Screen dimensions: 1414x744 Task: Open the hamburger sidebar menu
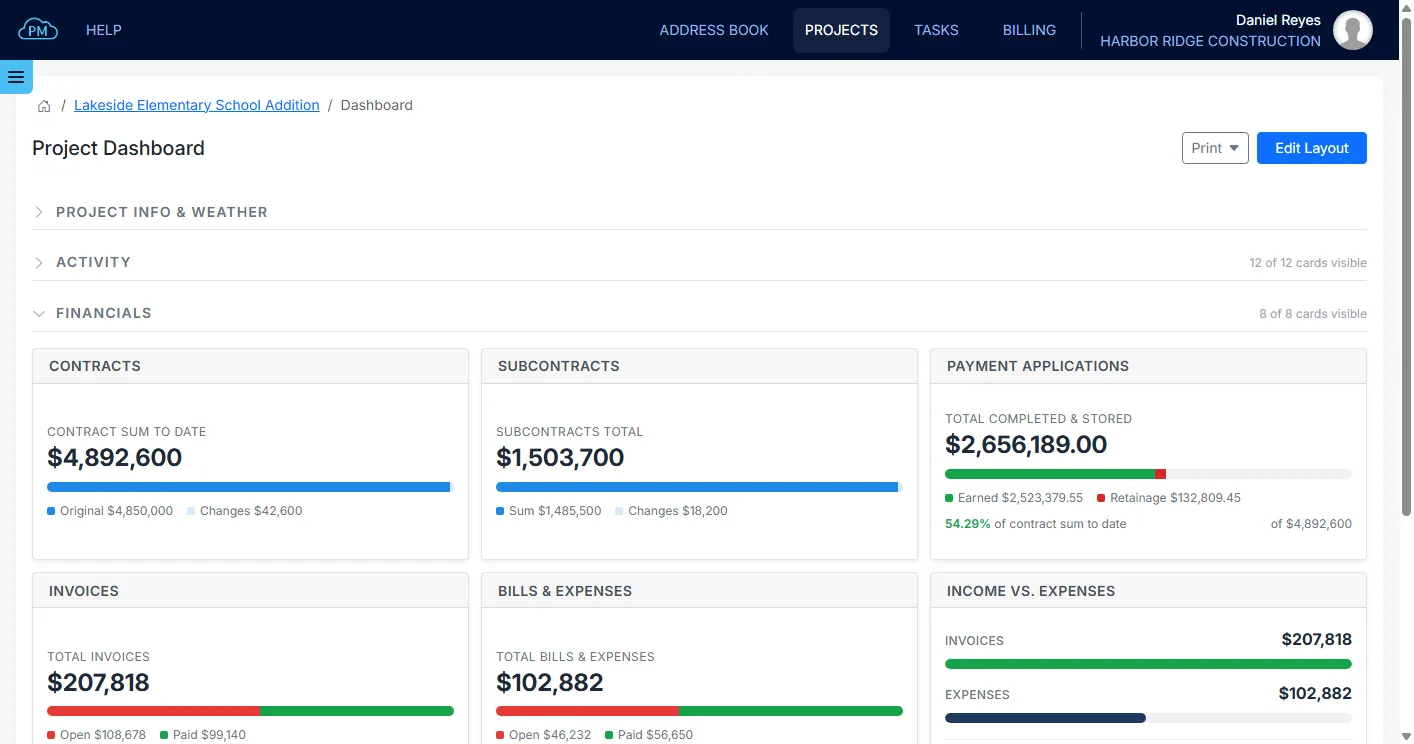pos(16,77)
